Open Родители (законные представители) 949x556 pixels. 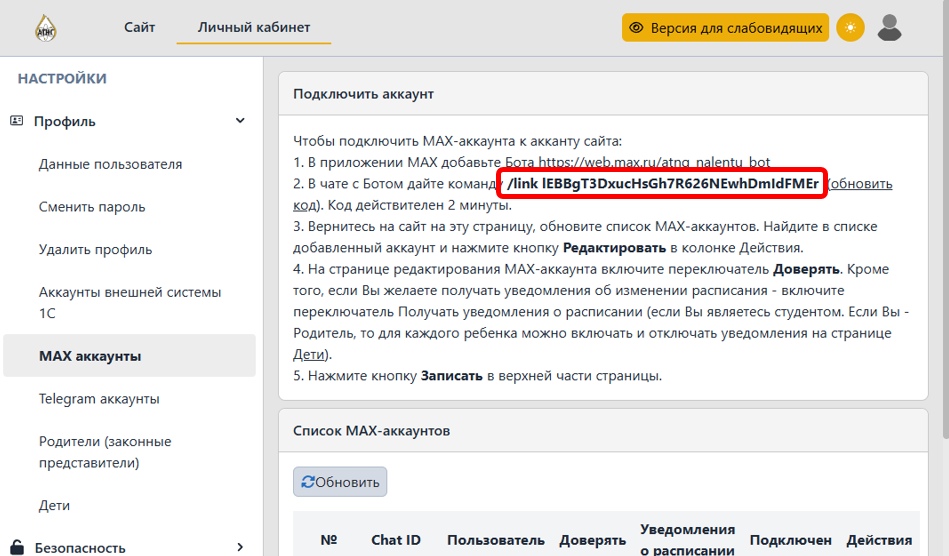point(105,452)
